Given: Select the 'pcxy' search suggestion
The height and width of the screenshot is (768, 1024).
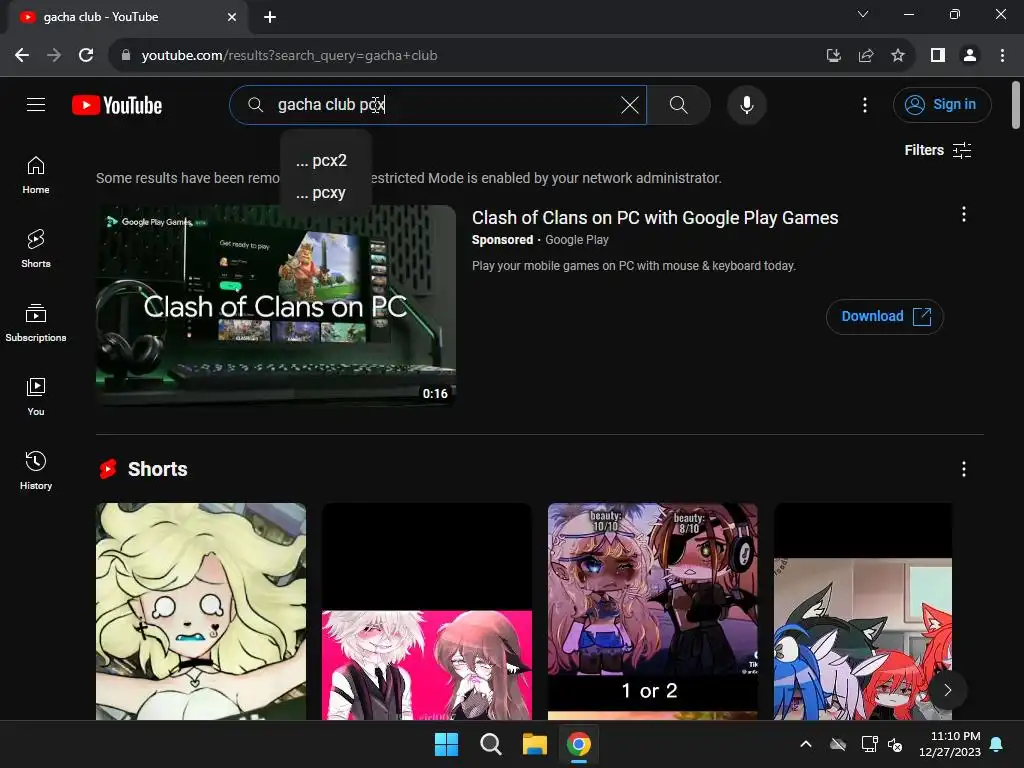Looking at the screenshot, I should (326, 193).
